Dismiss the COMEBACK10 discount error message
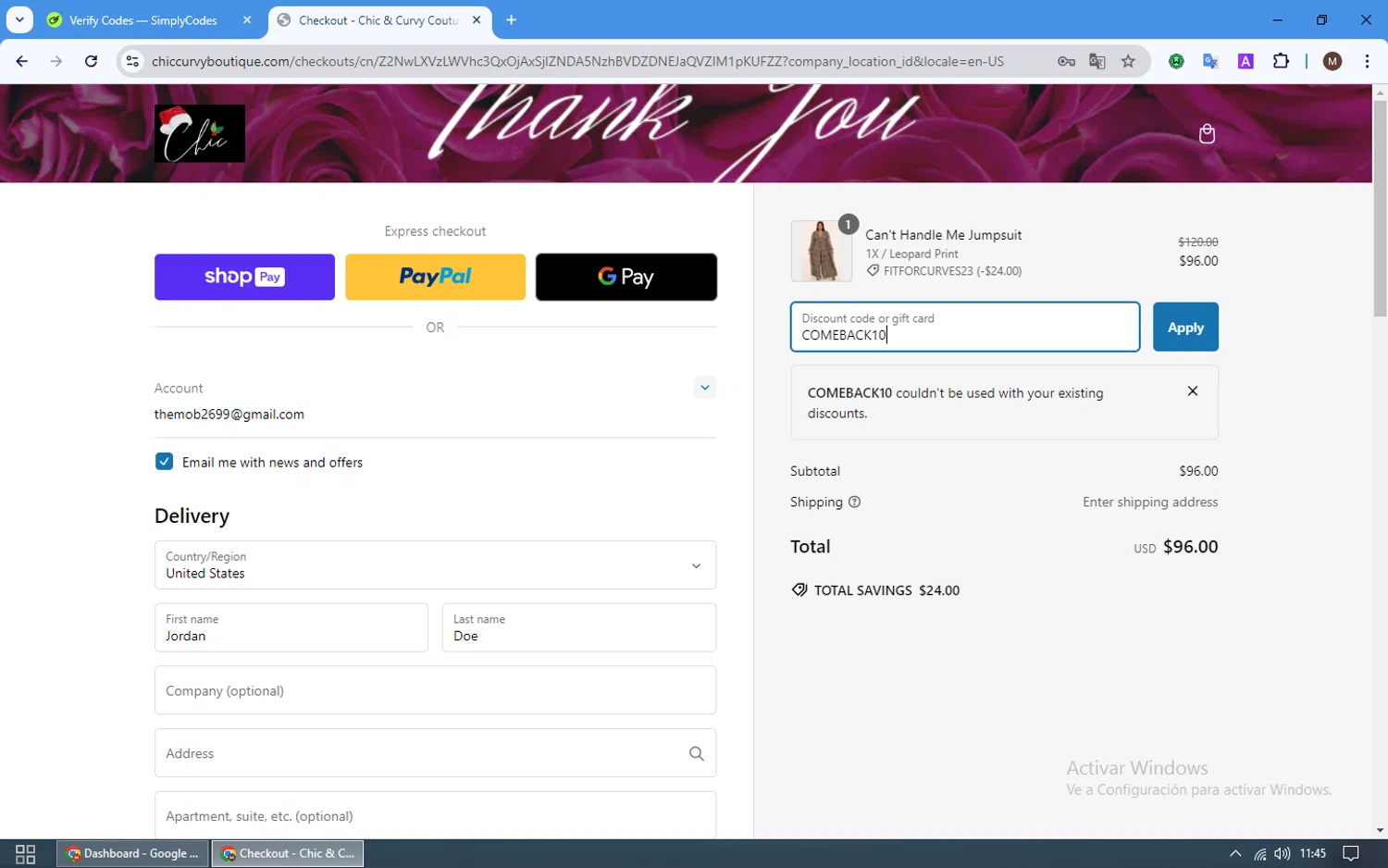 click(x=1193, y=391)
